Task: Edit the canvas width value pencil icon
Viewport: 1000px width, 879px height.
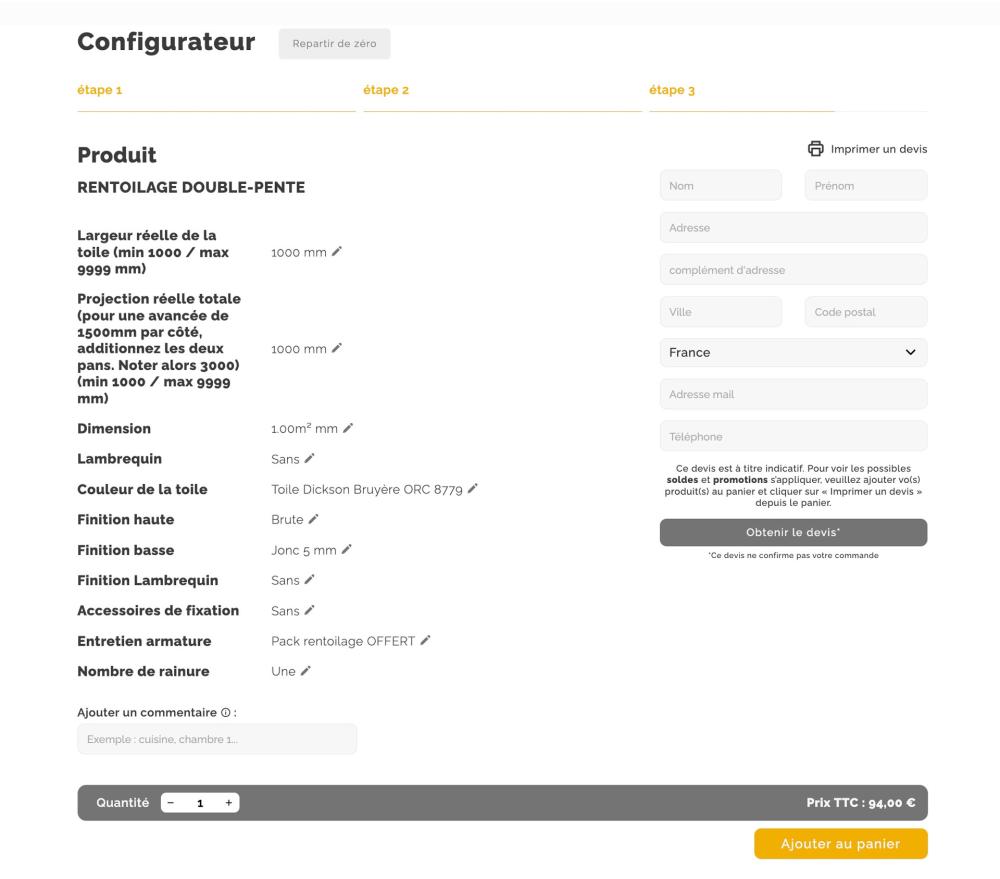Action: 337,252
